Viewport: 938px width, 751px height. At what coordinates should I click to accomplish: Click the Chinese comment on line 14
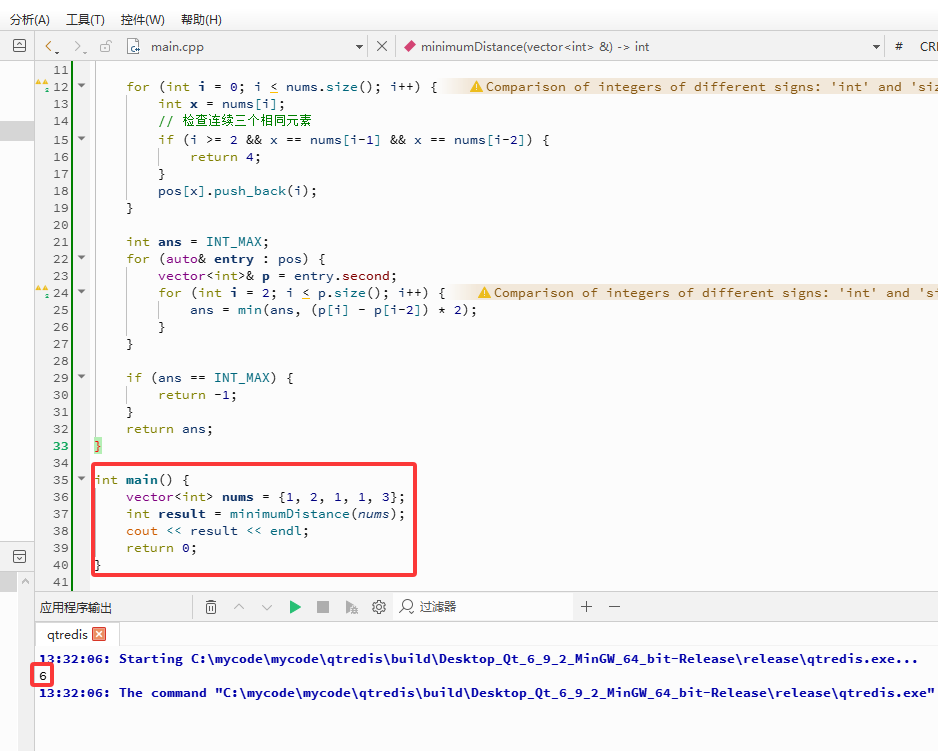pos(234,121)
